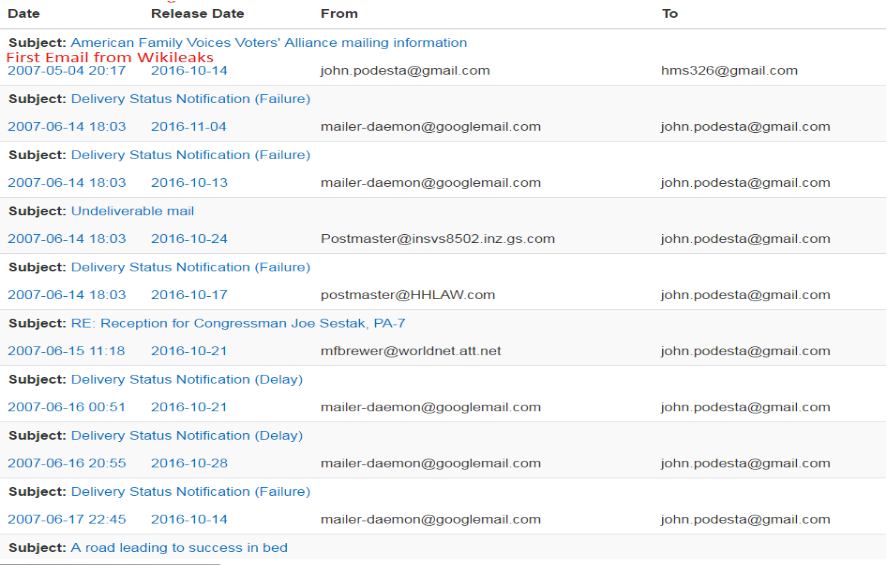The image size is (889, 578).
Task: Select release date 2016-10-14 for hms326 email
Action: [189, 71]
